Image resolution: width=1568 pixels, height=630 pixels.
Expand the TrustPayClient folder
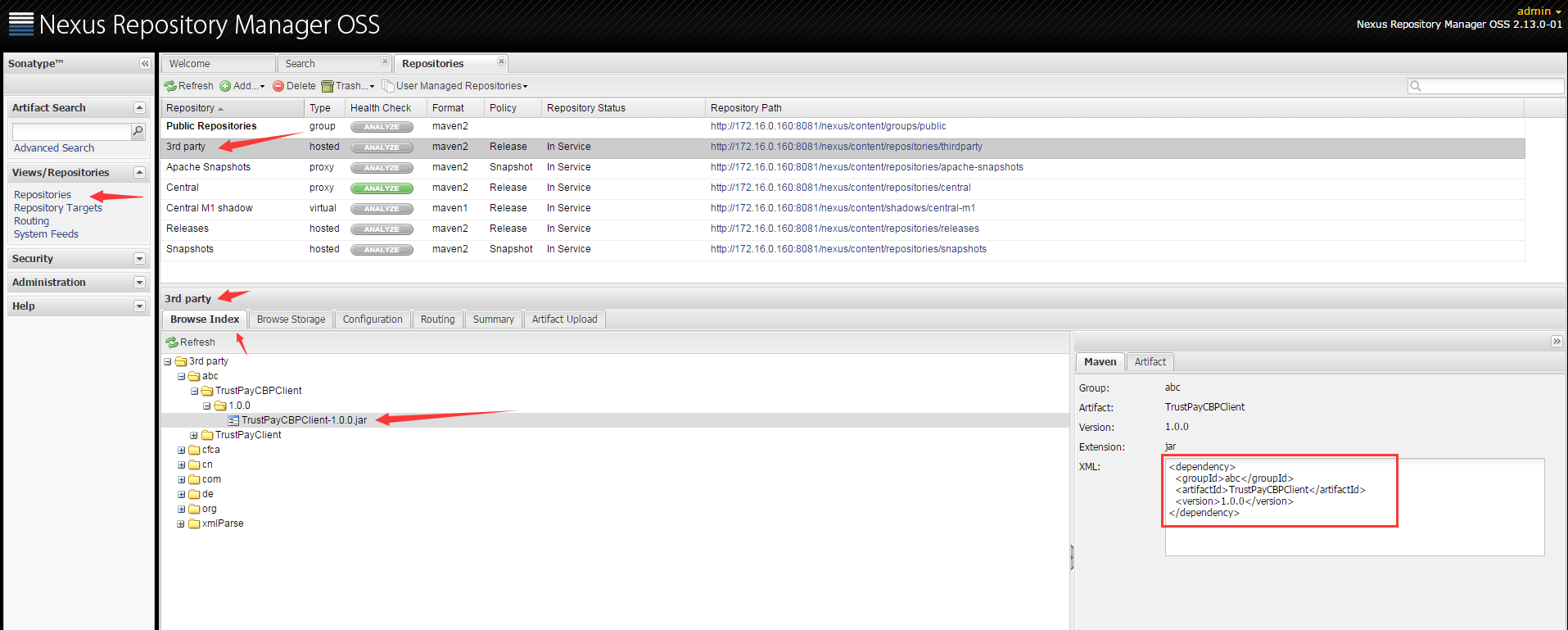[x=194, y=435]
